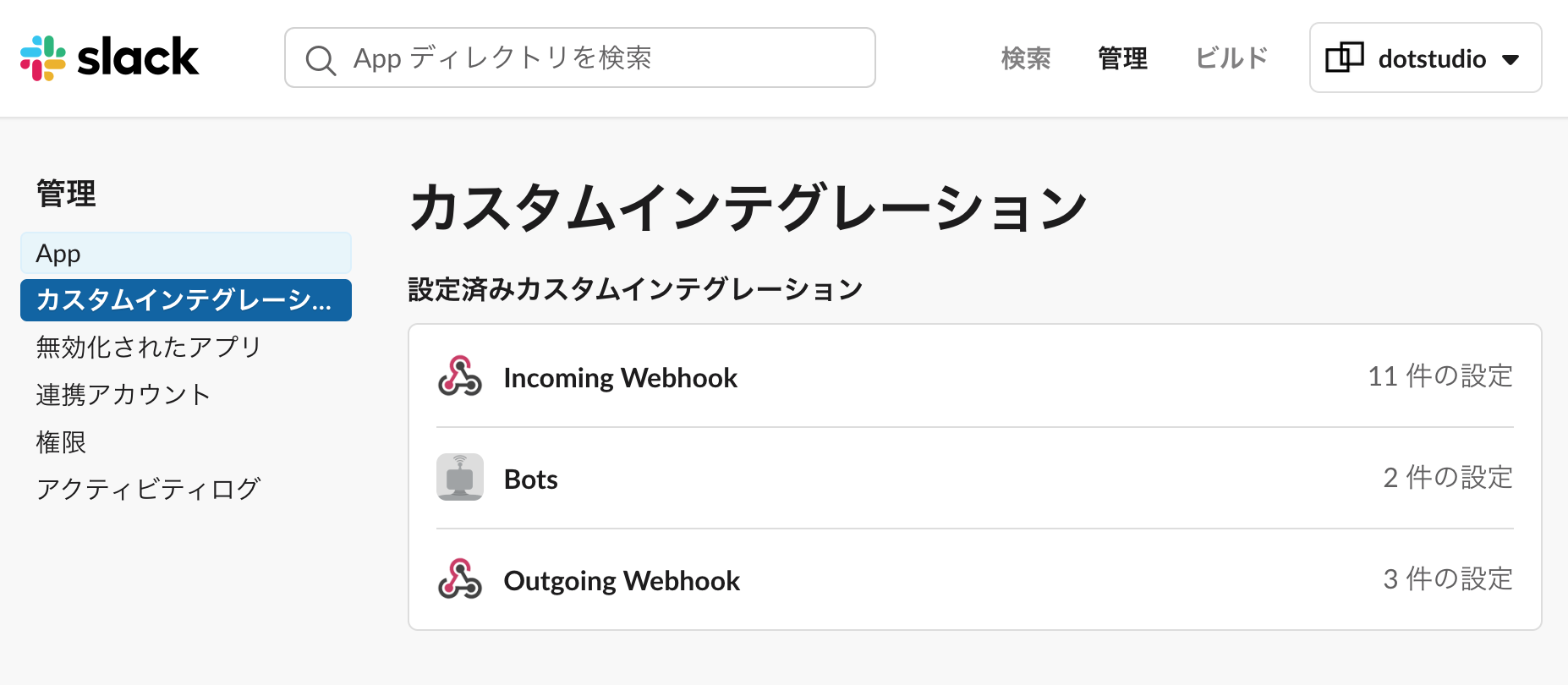Open the 管理 nav link
Image resolution: width=1568 pixels, height=685 pixels.
click(x=1123, y=58)
